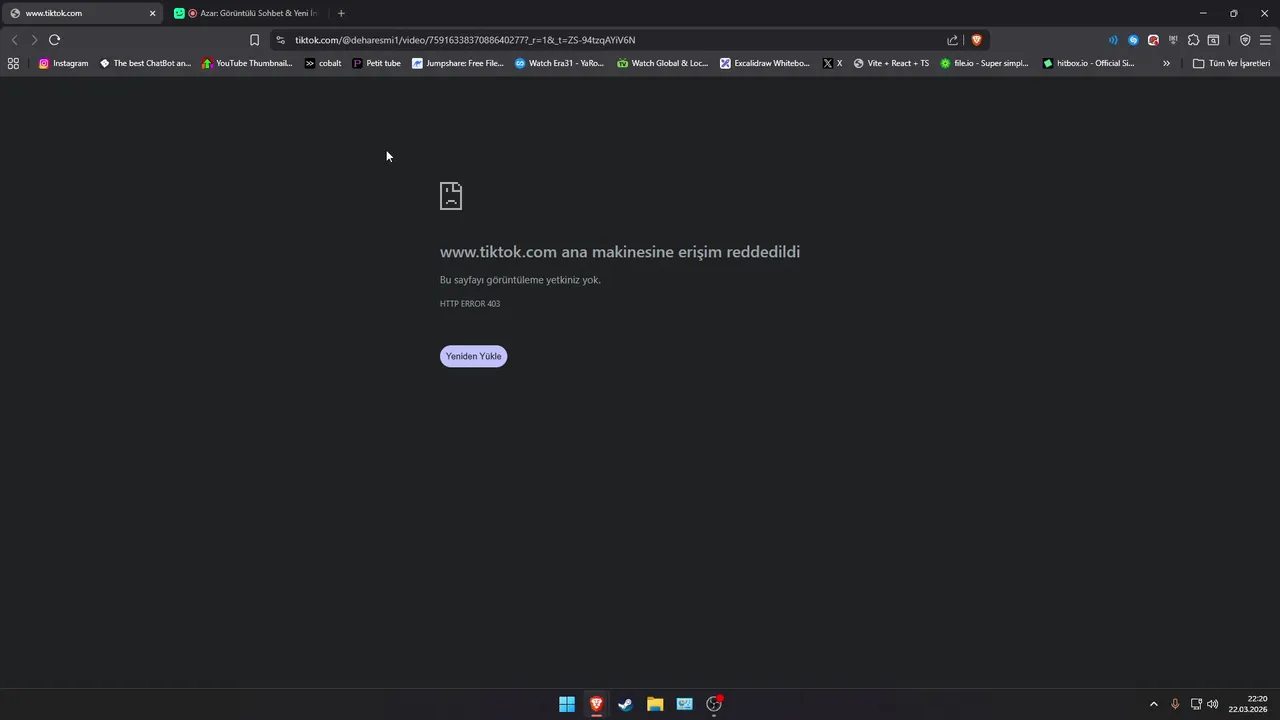Open the X bookmark
1280x720 pixels.
pyautogui.click(x=832, y=63)
